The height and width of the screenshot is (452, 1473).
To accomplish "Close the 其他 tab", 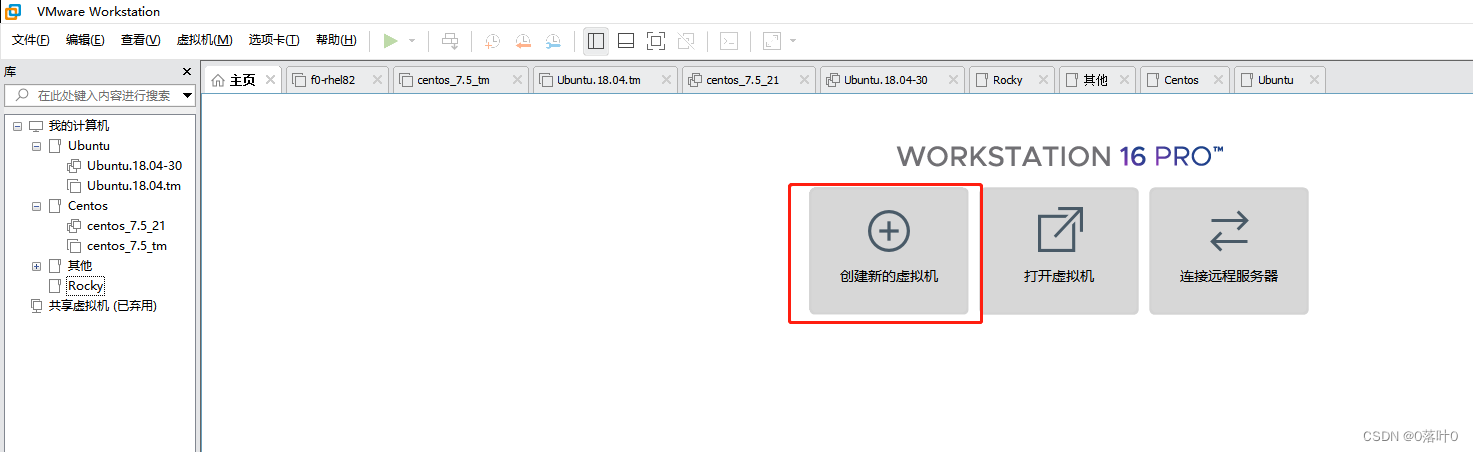I will pos(1124,80).
